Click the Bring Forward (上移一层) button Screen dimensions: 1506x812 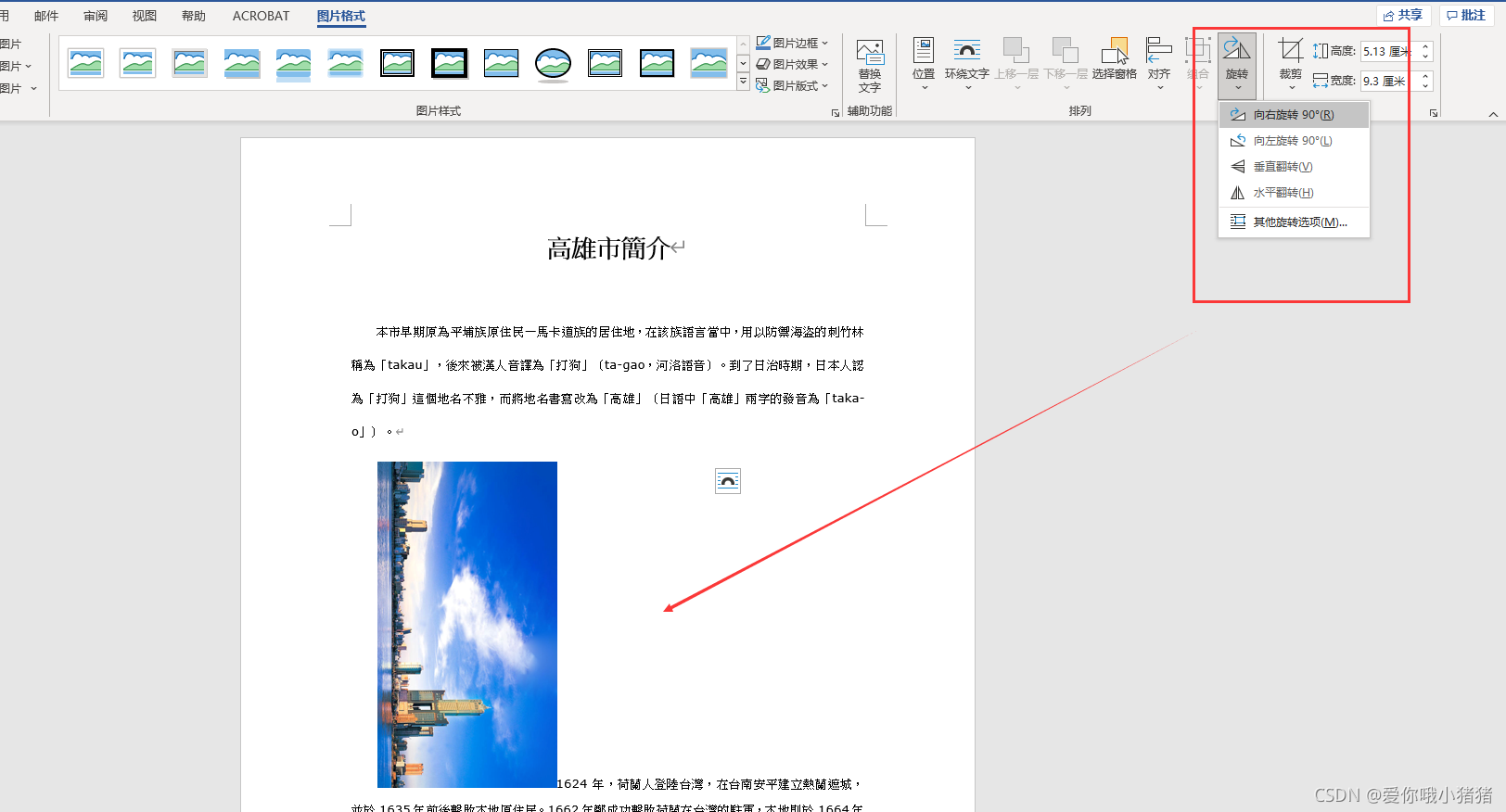click(x=1016, y=63)
